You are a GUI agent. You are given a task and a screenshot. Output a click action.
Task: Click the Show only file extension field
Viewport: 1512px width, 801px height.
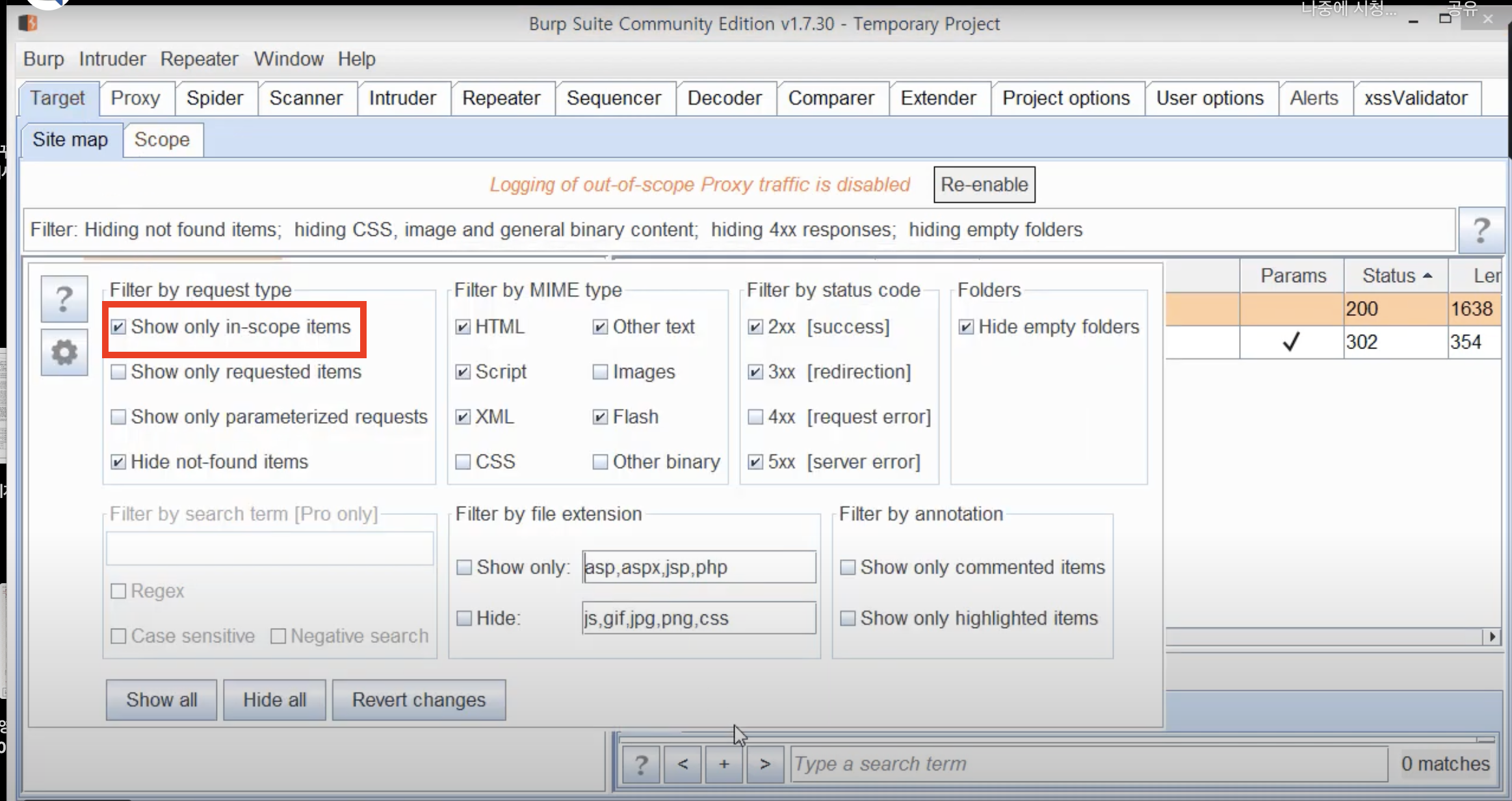(x=698, y=567)
